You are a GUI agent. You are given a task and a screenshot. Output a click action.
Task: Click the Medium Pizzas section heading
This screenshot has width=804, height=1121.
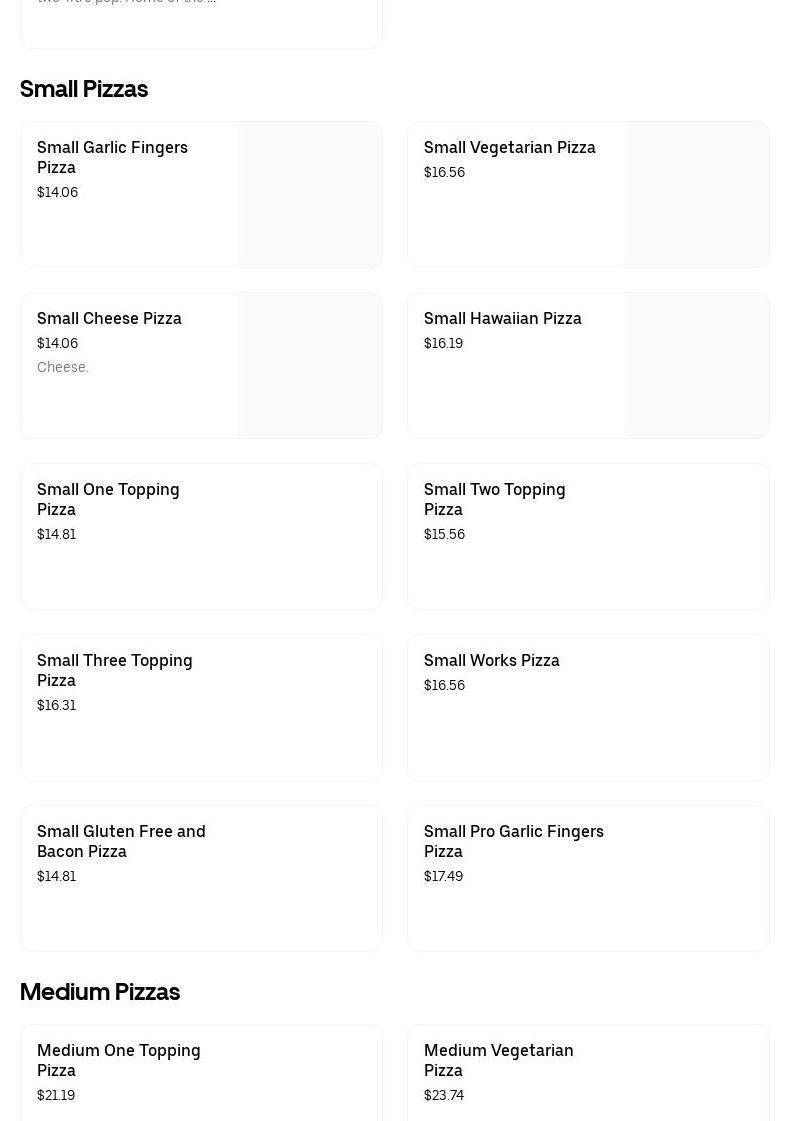[100, 992]
